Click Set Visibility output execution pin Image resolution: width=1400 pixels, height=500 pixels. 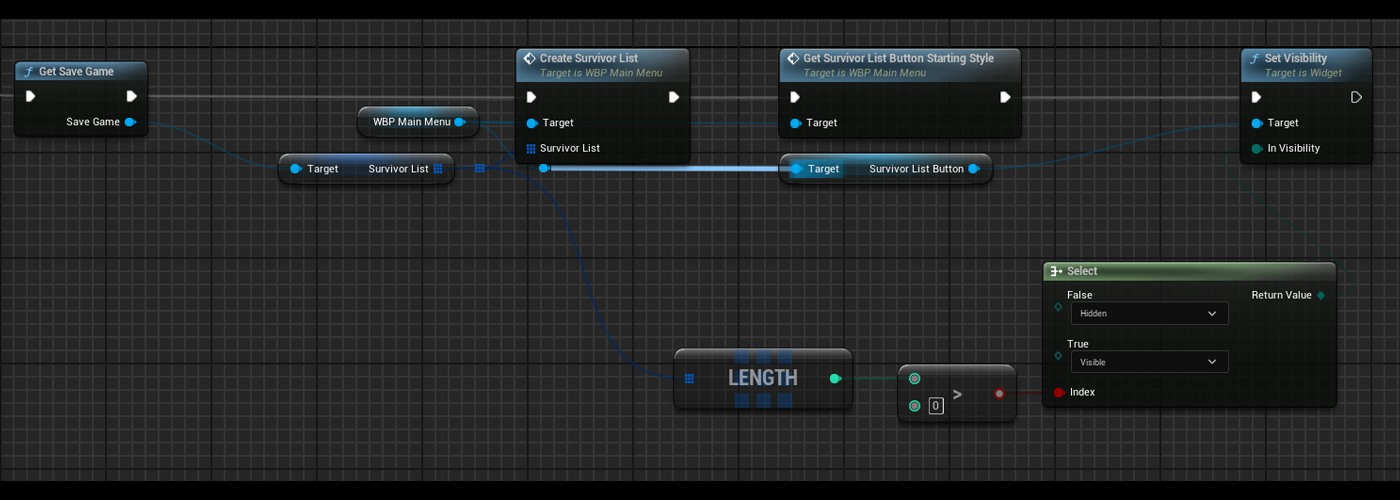pyautogui.click(x=1356, y=97)
